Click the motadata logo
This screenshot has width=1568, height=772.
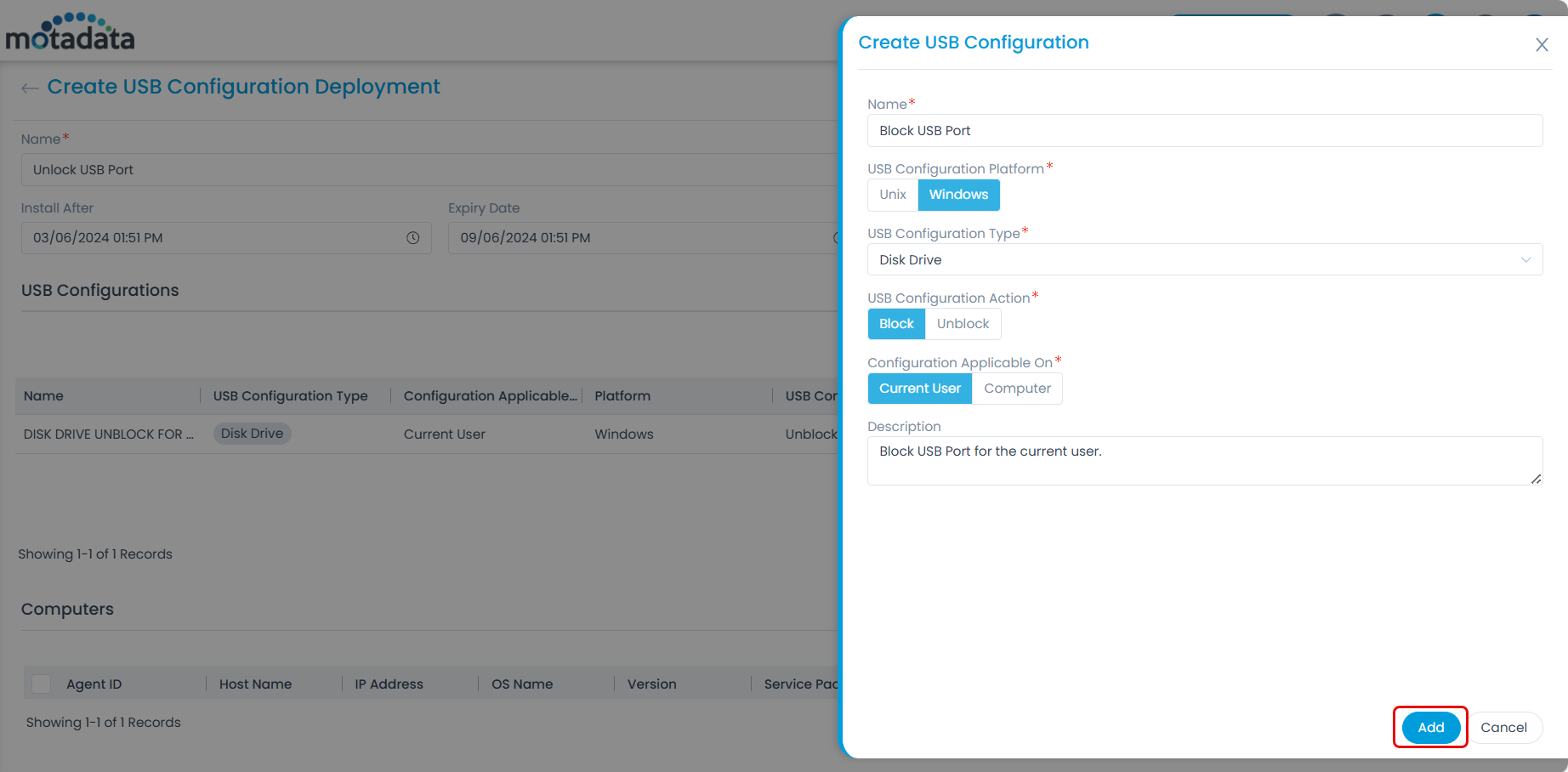click(x=70, y=31)
